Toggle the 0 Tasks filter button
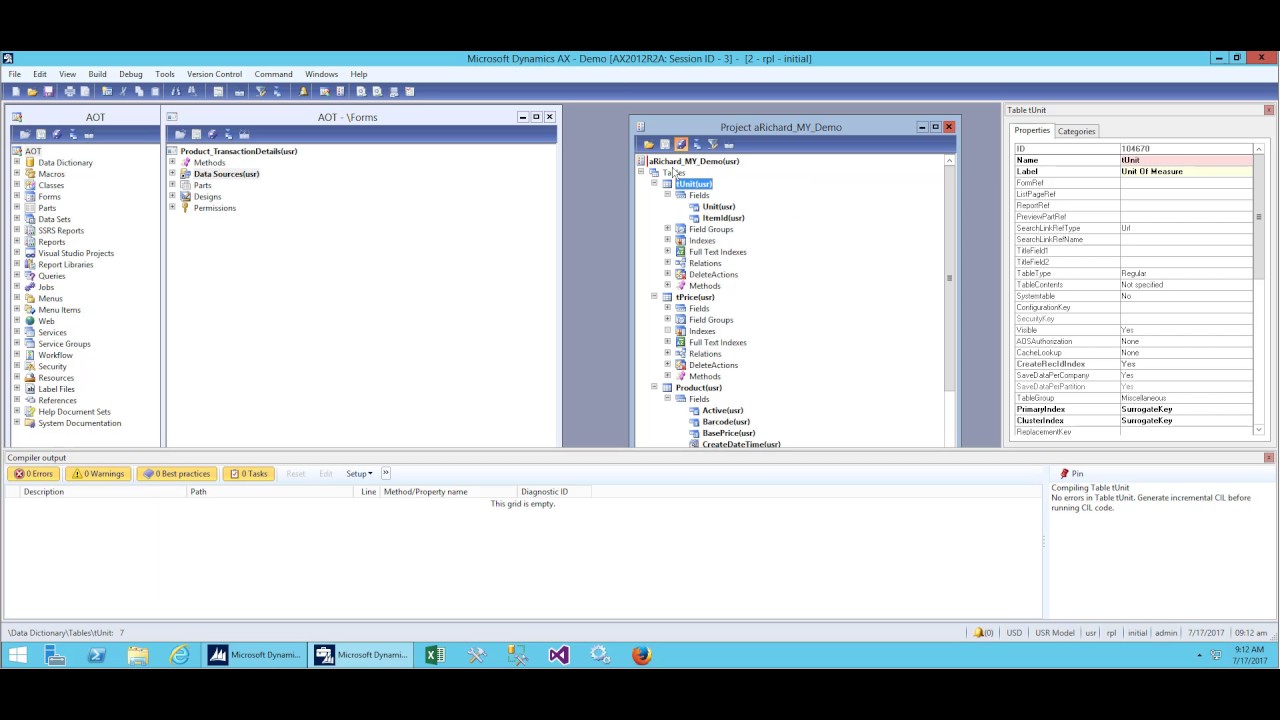 coord(248,473)
